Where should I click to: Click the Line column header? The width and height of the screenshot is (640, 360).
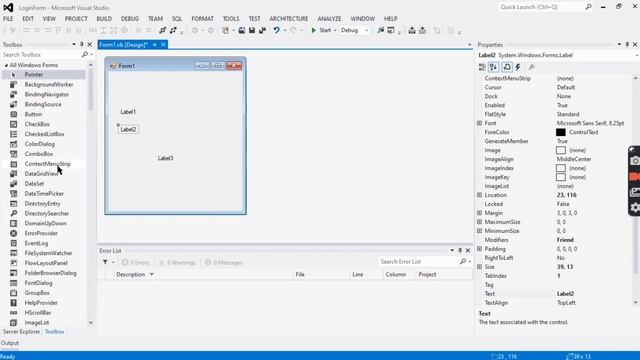click(x=366, y=274)
